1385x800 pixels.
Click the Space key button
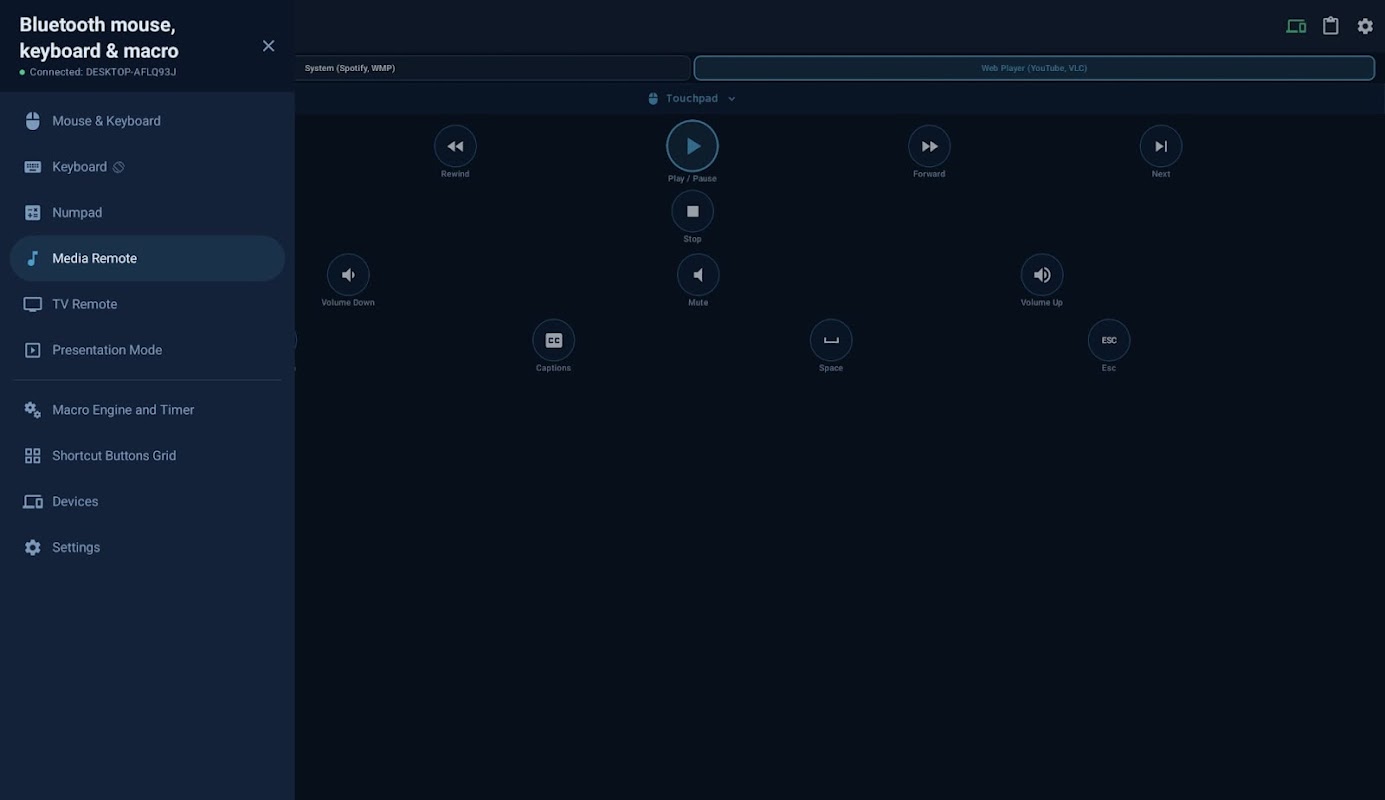[x=831, y=340]
